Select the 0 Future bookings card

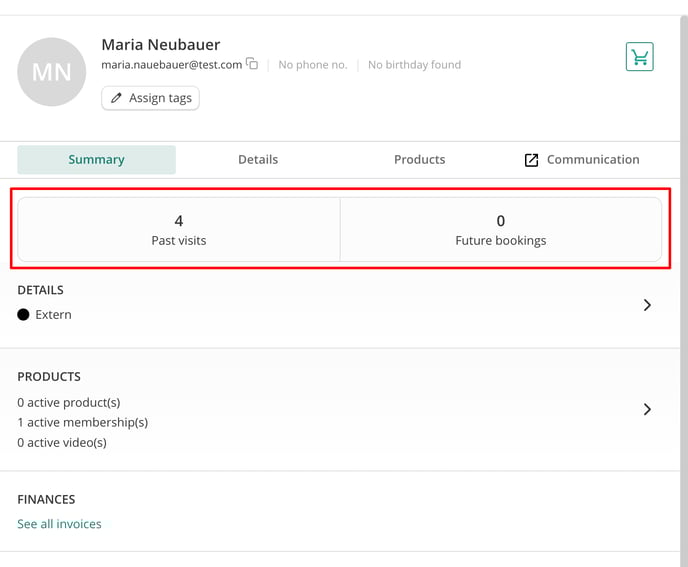501,230
